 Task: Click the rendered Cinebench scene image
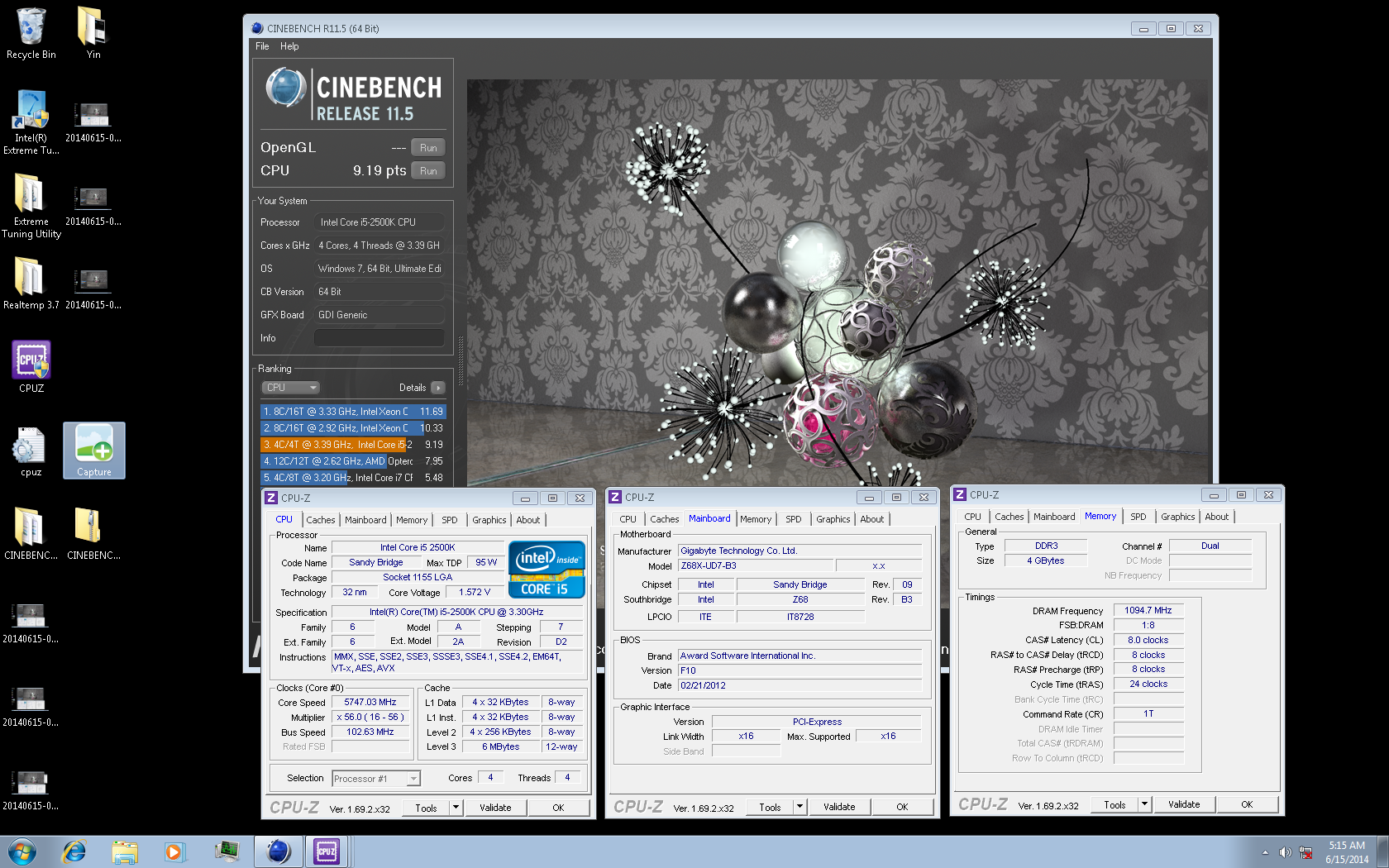pyautogui.click(x=837, y=281)
